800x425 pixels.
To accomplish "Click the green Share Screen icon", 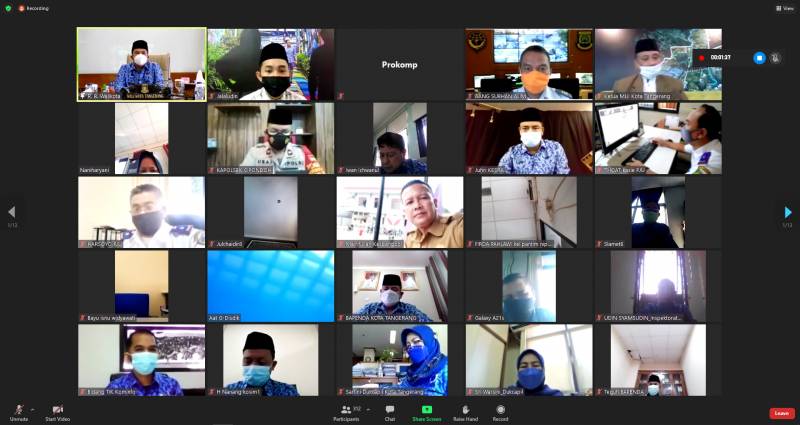I will pos(426,410).
